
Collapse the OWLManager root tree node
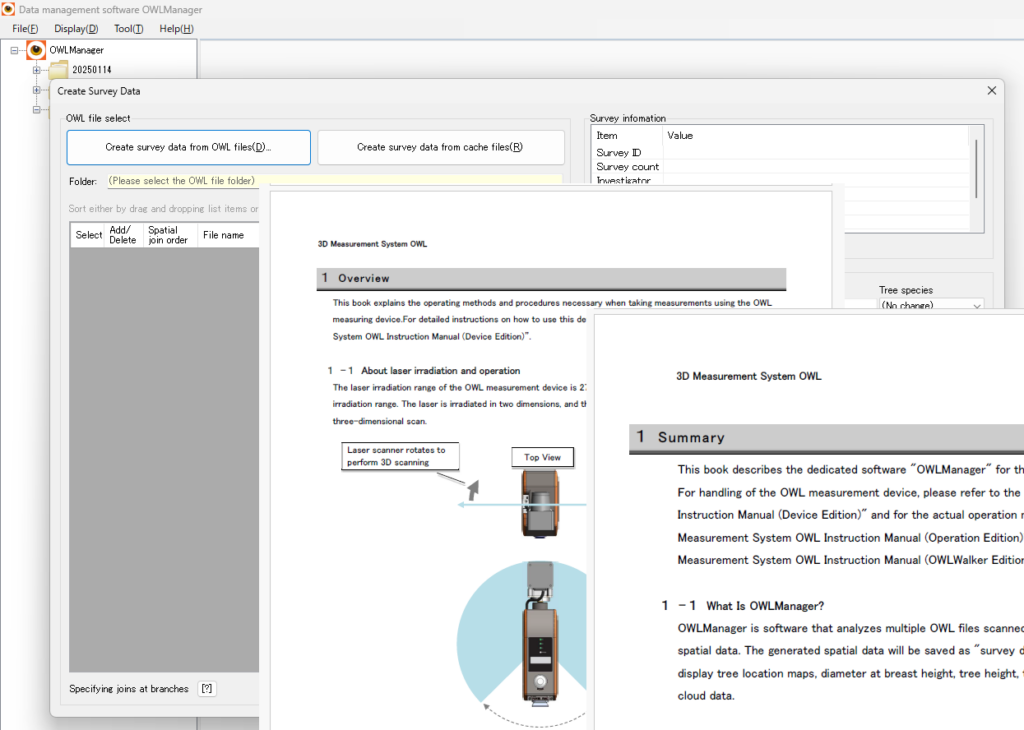click(x=14, y=50)
